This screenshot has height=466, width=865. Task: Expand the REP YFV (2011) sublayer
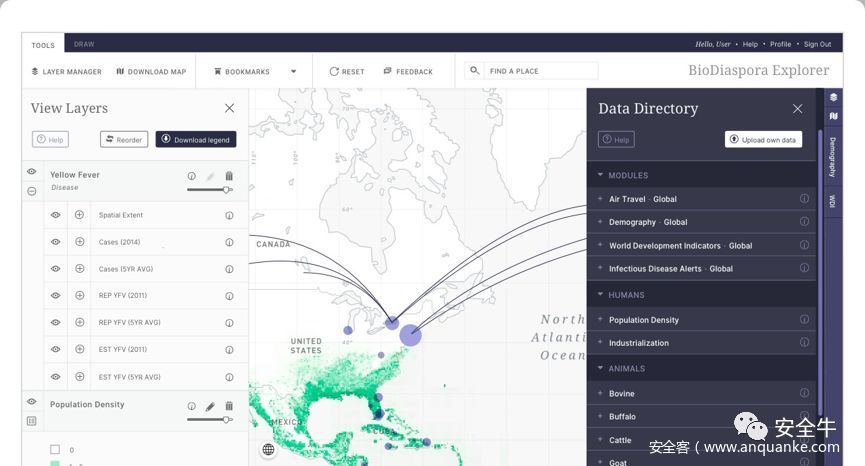[79, 296]
